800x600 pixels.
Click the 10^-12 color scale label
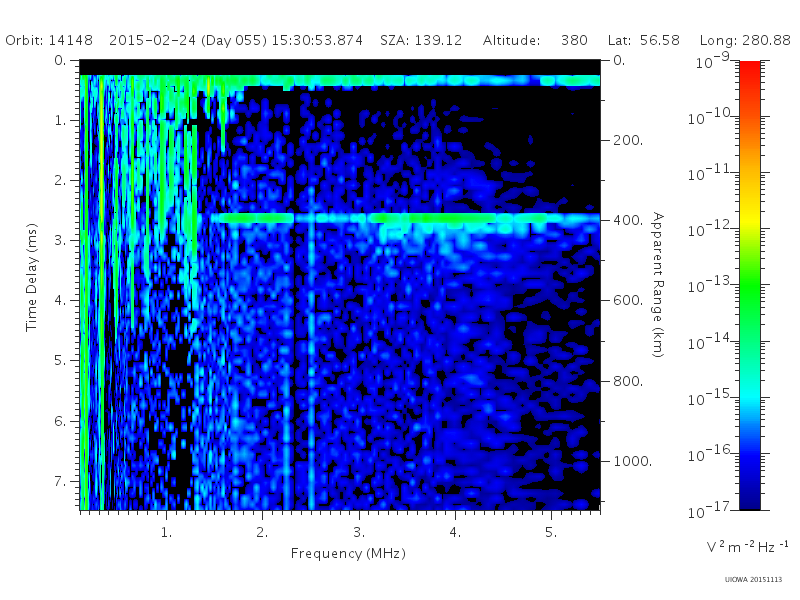pos(711,229)
